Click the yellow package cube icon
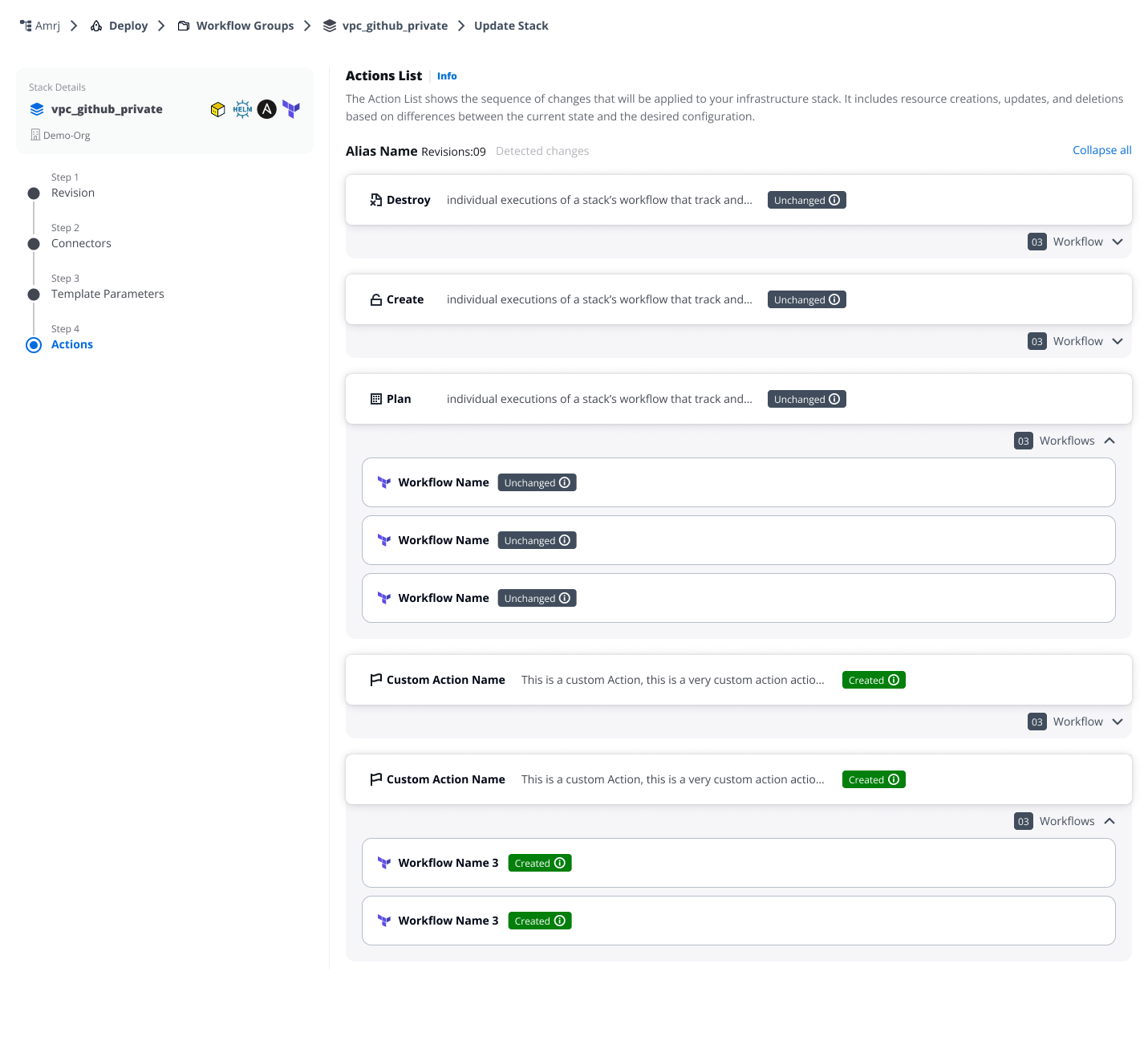This screenshot has width=1148, height=1049. (x=217, y=108)
